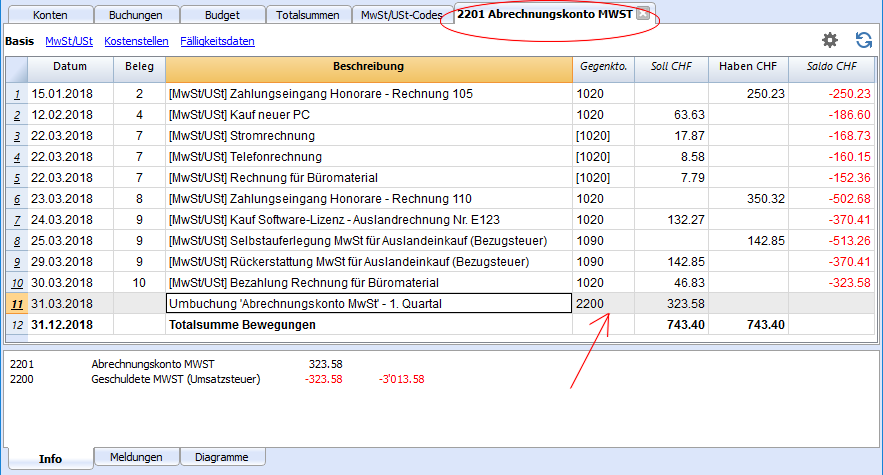Click Gegenkonto 2200 cell in row 11

(x=603, y=304)
